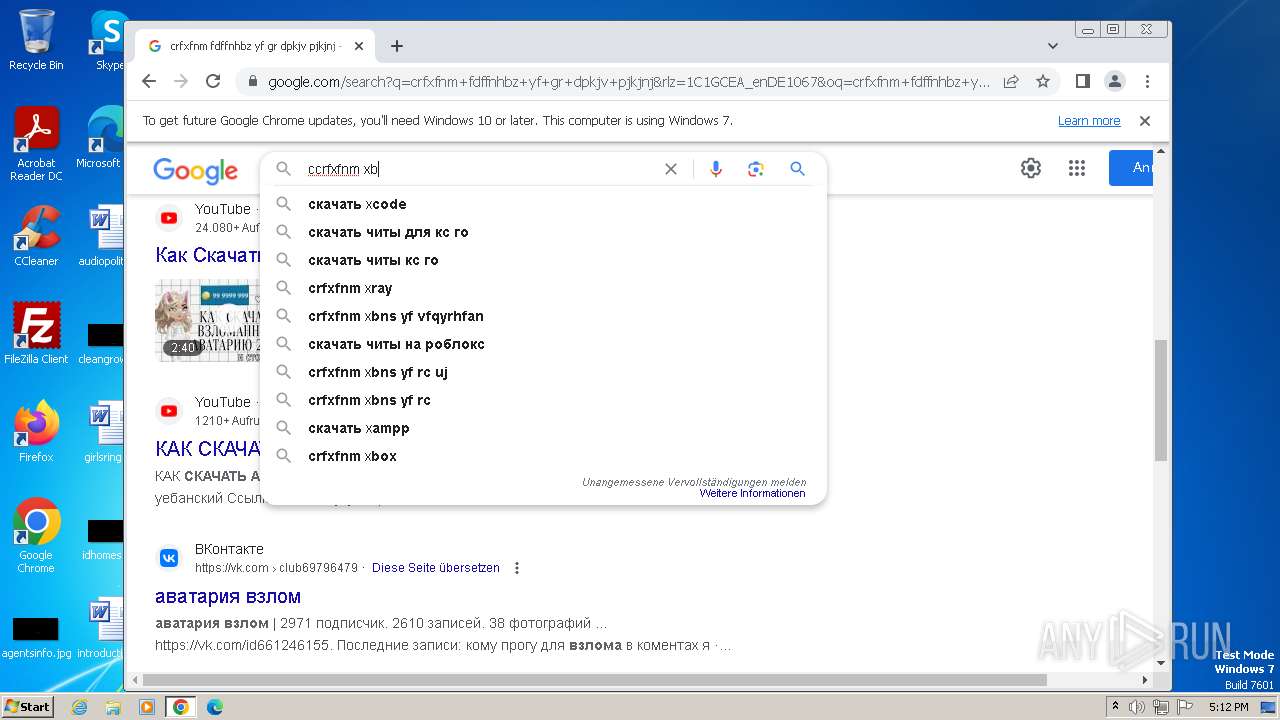Open Recycle Bin on desktop
This screenshot has width=1280, height=720.
coord(36,40)
